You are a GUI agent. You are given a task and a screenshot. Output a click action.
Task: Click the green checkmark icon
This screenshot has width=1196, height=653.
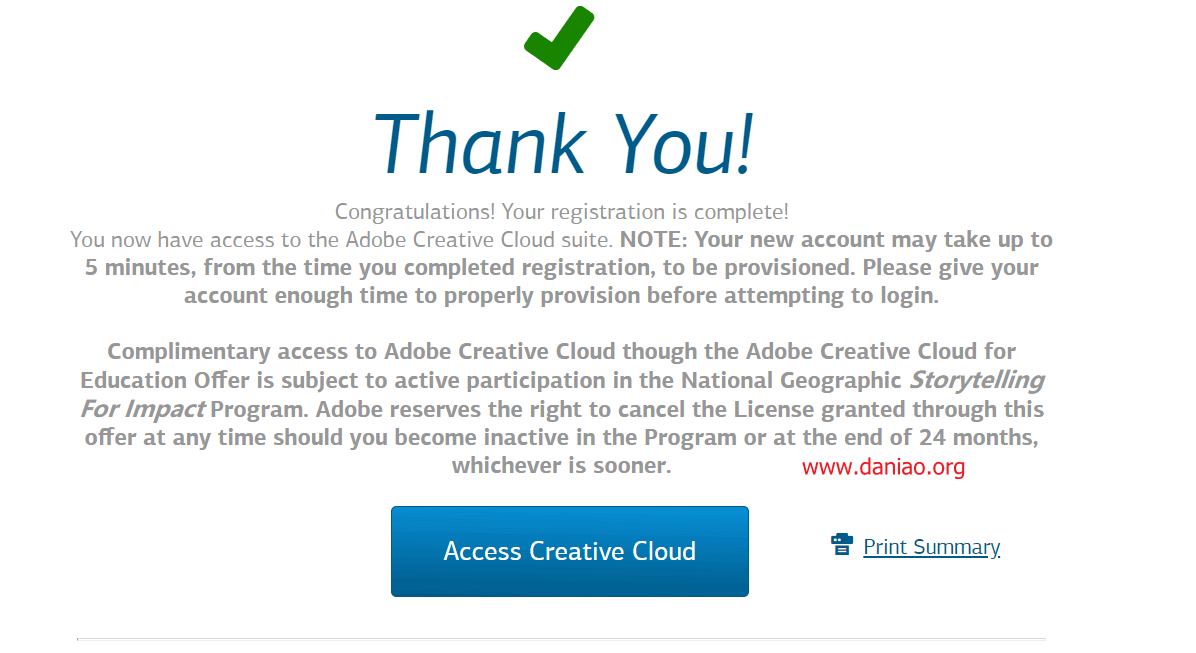[x=559, y=37]
